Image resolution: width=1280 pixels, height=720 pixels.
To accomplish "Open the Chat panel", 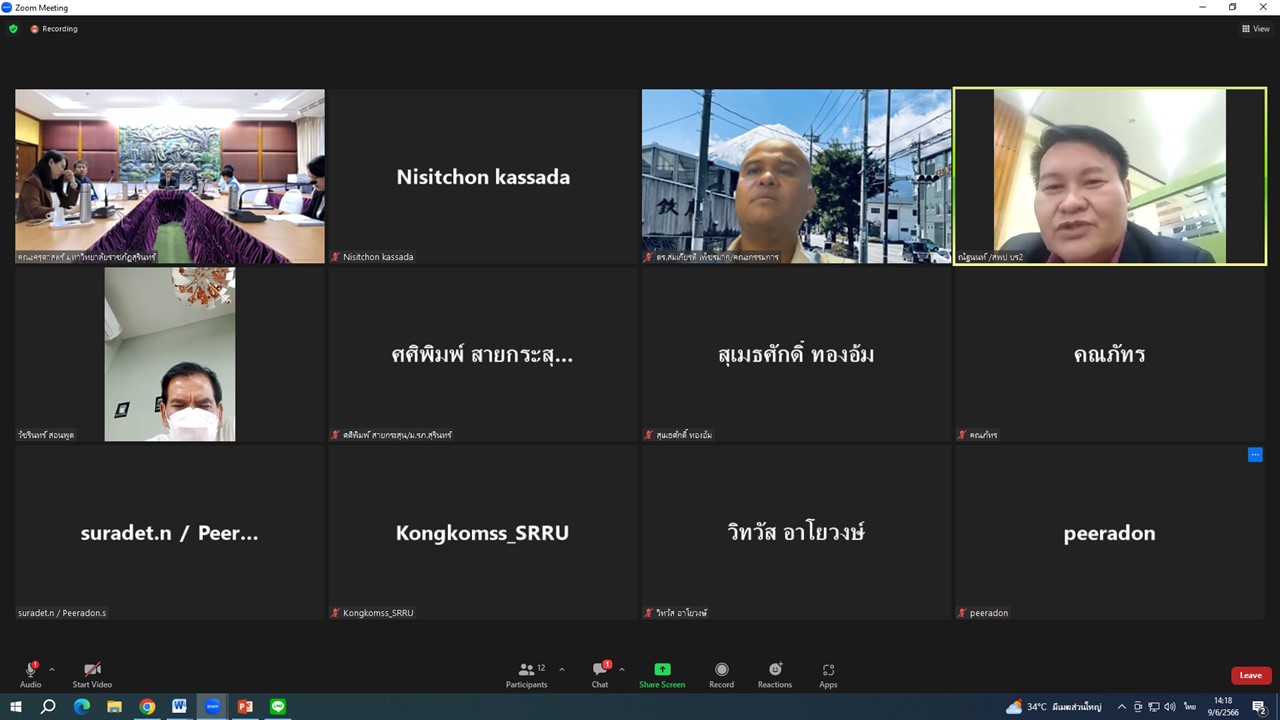I will [599, 670].
